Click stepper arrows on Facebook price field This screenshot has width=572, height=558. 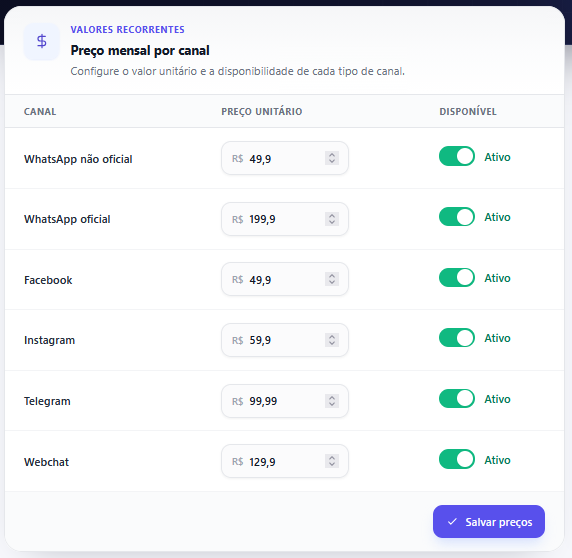[332, 279]
